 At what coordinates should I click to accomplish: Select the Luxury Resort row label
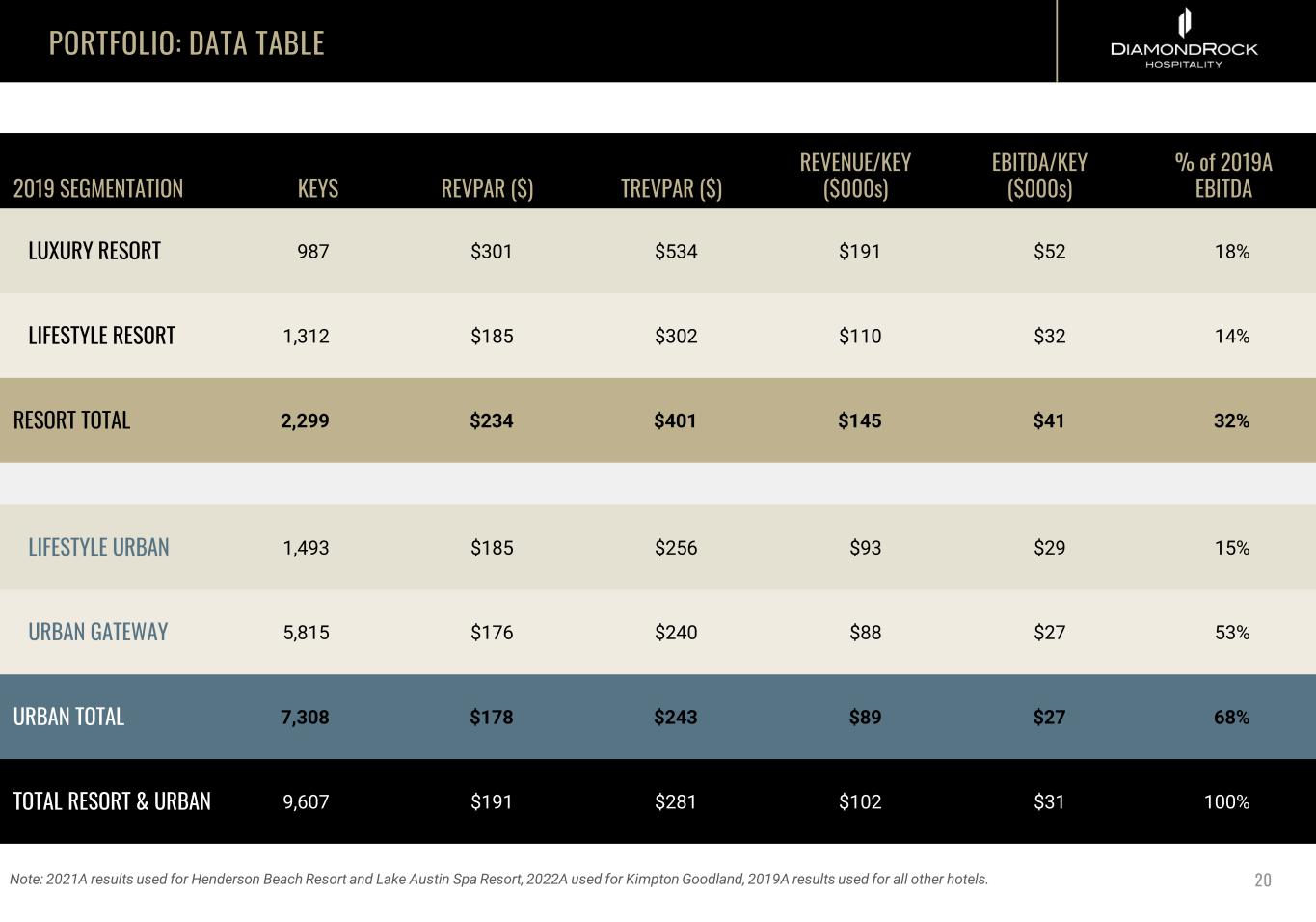(94, 251)
